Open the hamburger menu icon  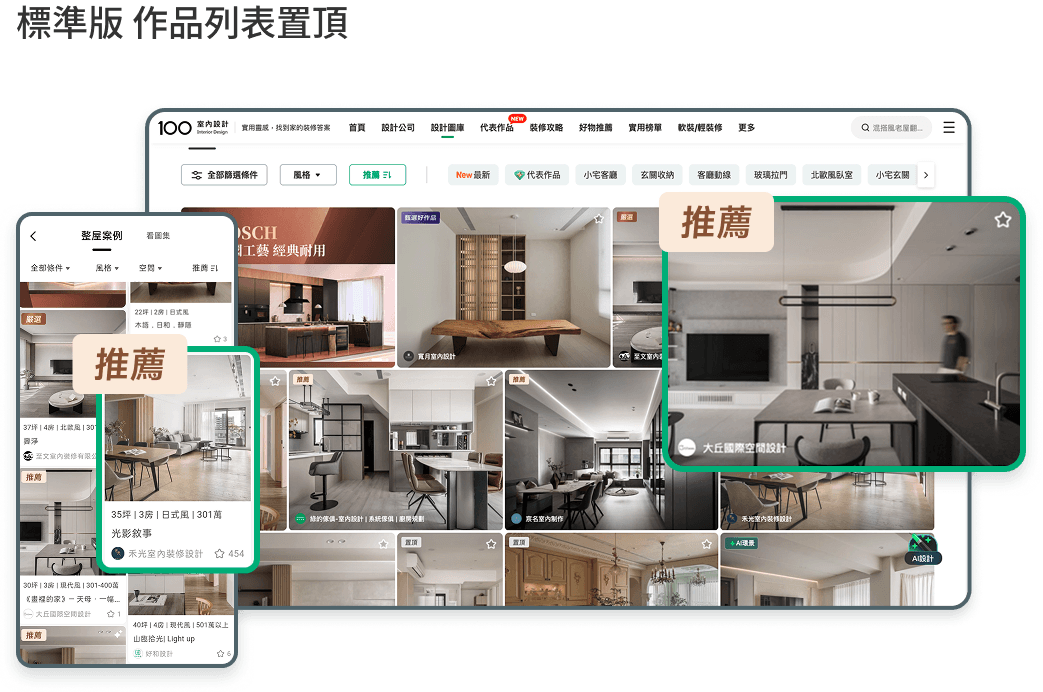pyautogui.click(x=949, y=128)
